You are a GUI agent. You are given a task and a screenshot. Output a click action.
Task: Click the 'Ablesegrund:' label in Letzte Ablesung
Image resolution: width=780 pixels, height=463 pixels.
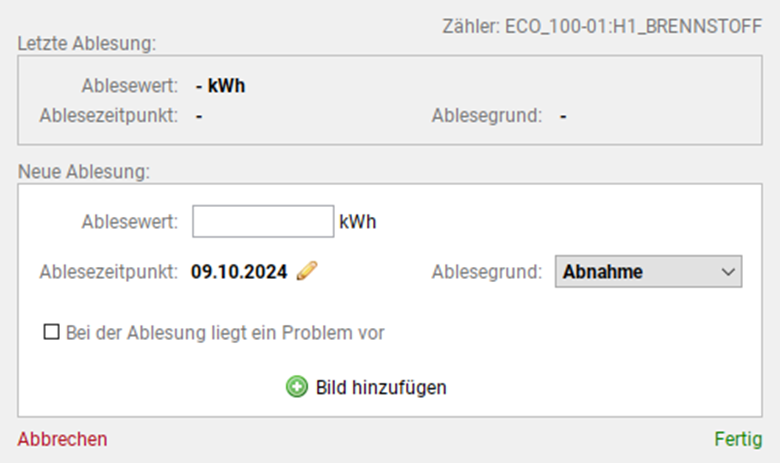pos(487,115)
